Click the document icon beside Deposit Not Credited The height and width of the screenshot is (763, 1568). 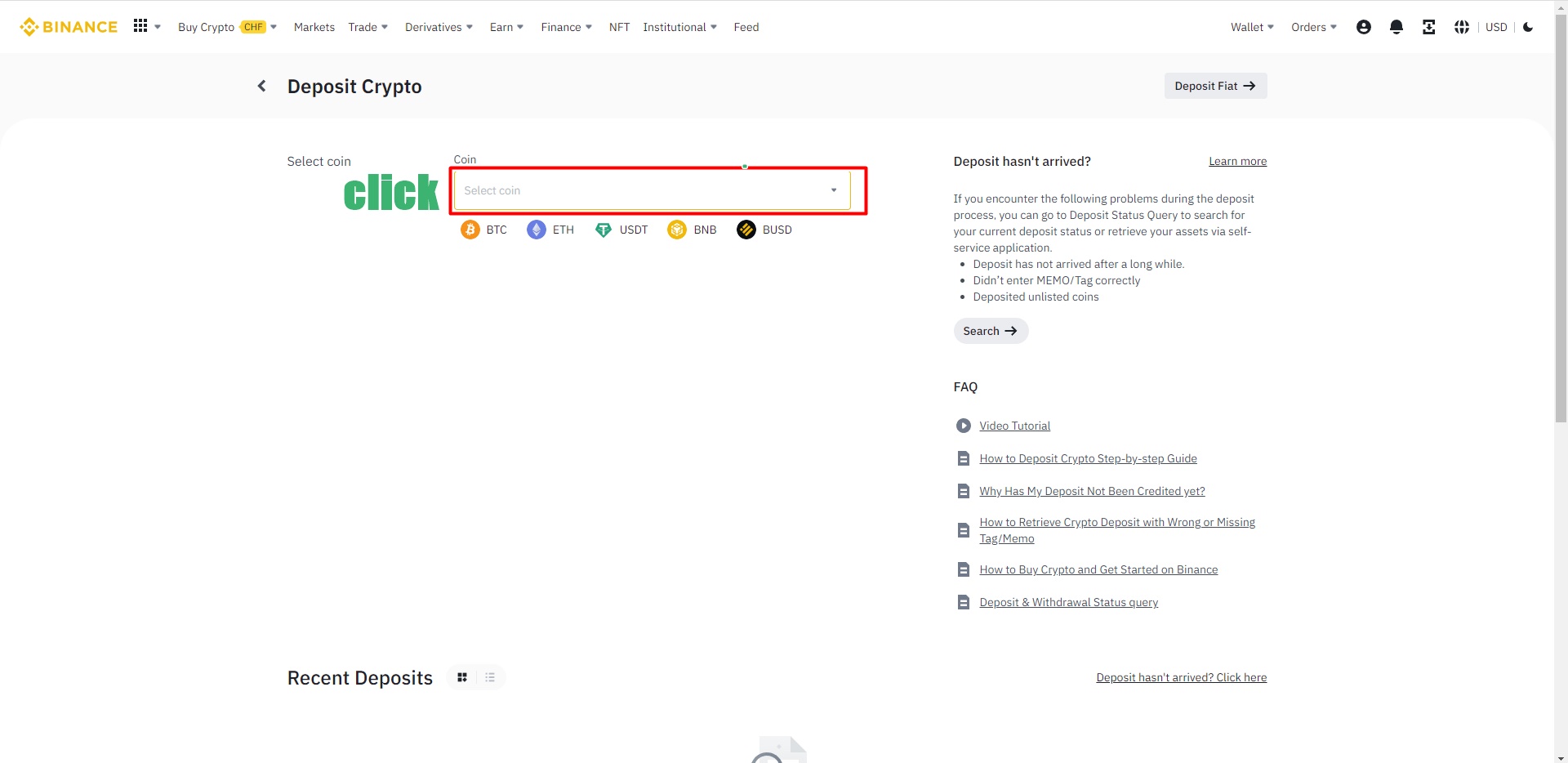pyautogui.click(x=964, y=491)
